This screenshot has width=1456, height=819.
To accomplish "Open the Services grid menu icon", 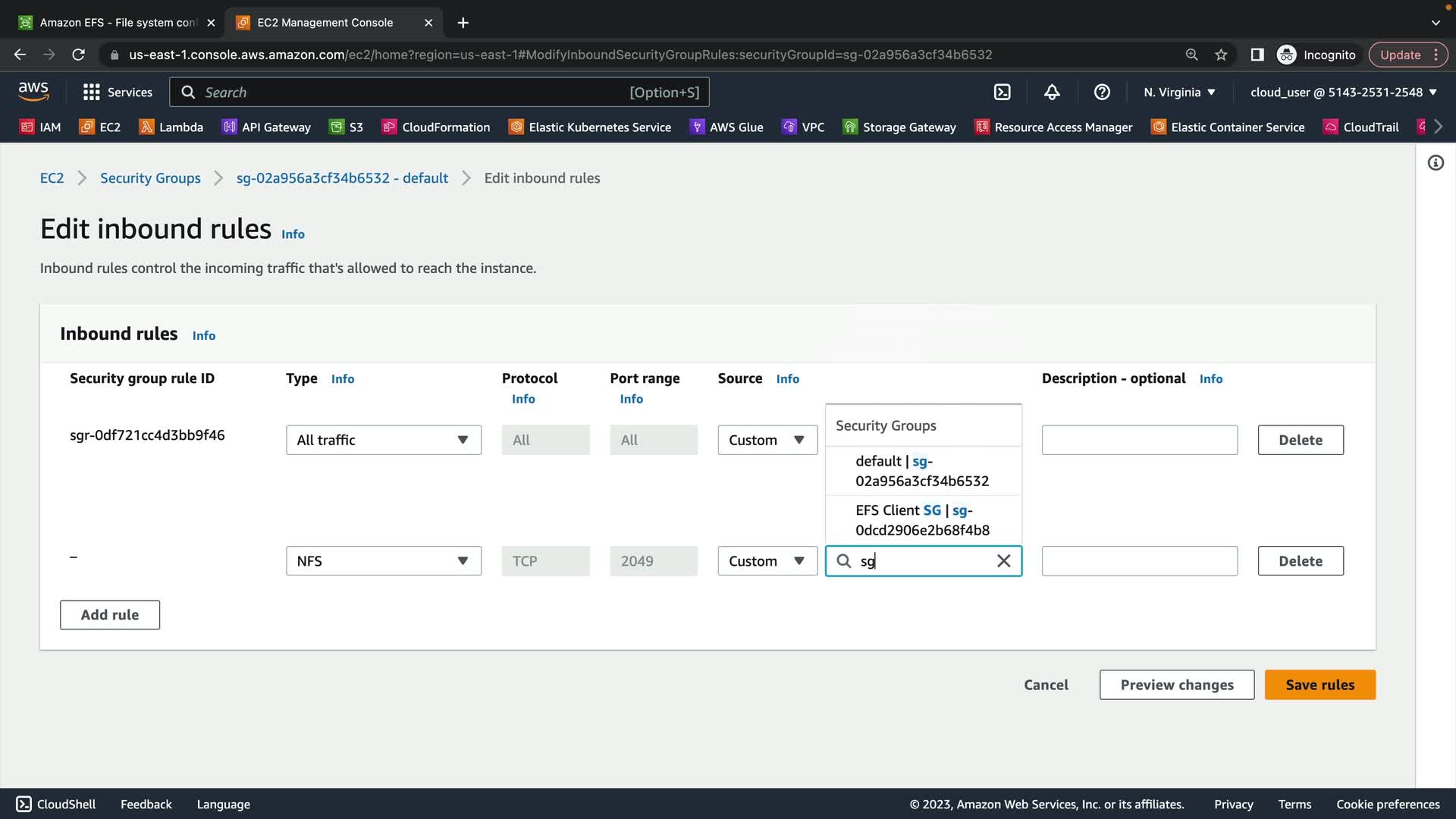I will 92,92.
